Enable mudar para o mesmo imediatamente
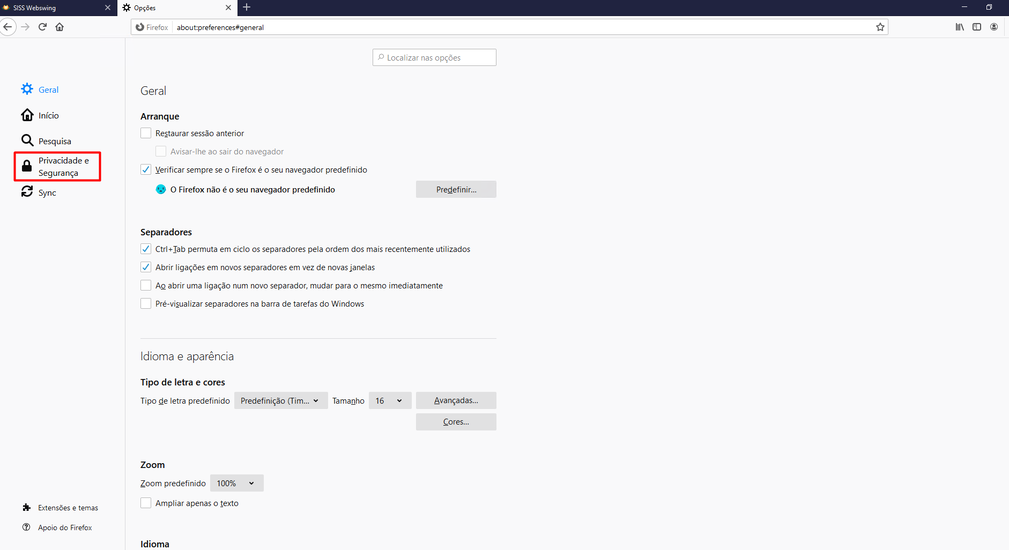Image resolution: width=1009 pixels, height=550 pixels. 146,286
